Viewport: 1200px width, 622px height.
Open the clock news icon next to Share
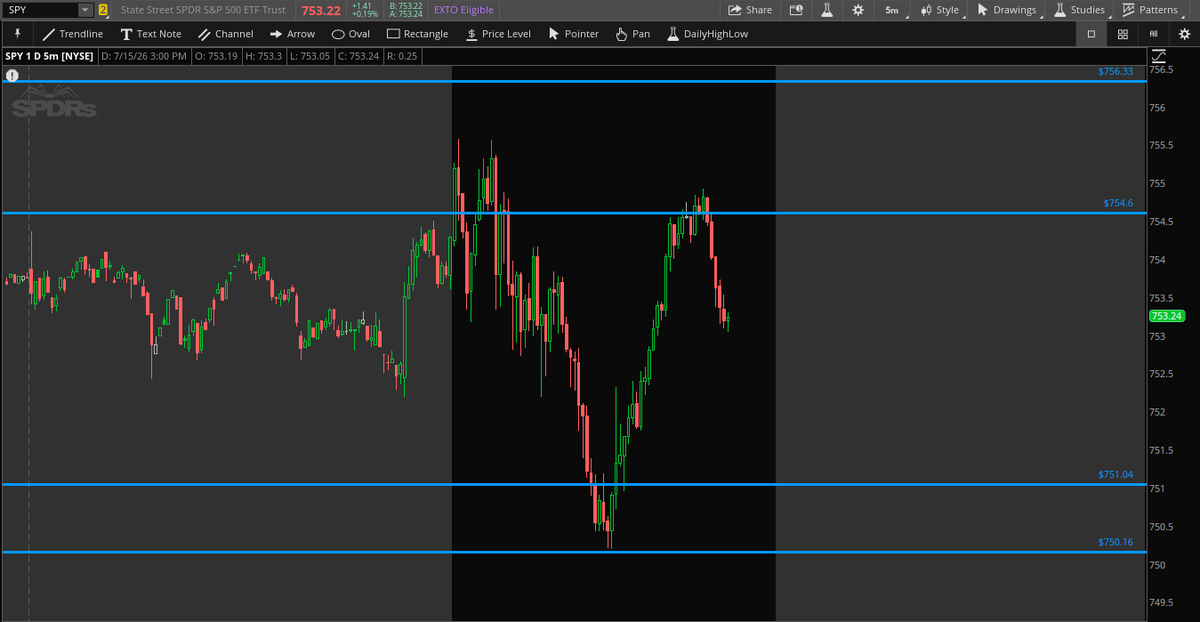click(796, 10)
